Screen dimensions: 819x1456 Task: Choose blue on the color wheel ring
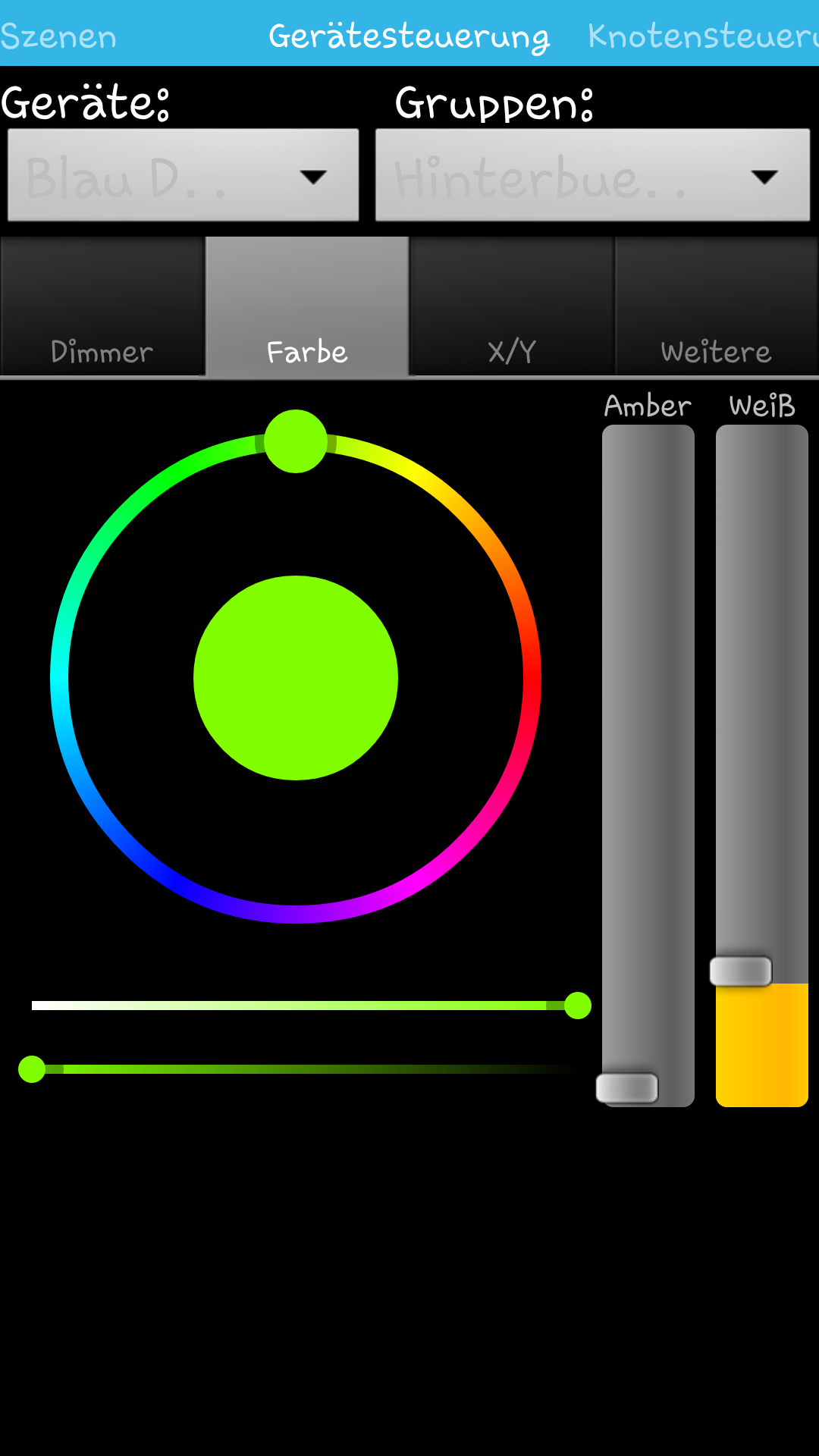click(x=178, y=882)
